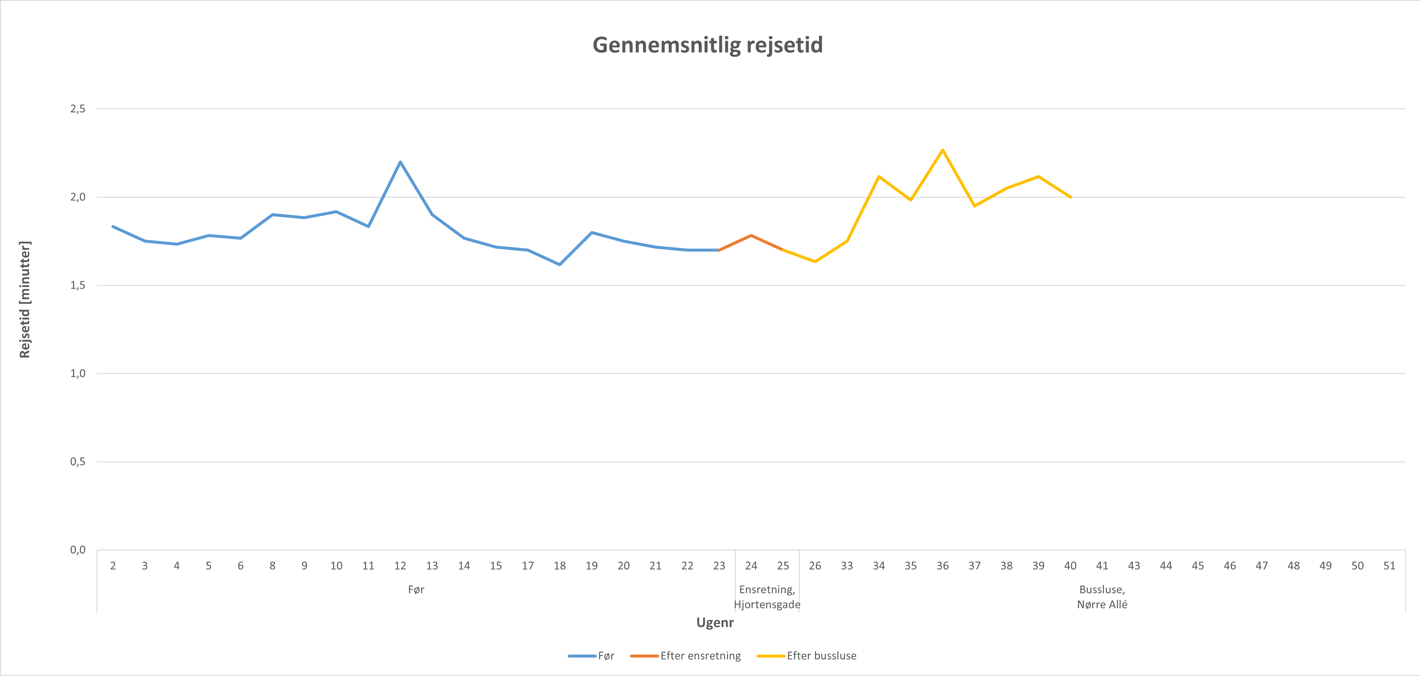The image size is (1420, 676).
Task: Click the yellow line endpoint at week 40
Action: coord(1070,197)
